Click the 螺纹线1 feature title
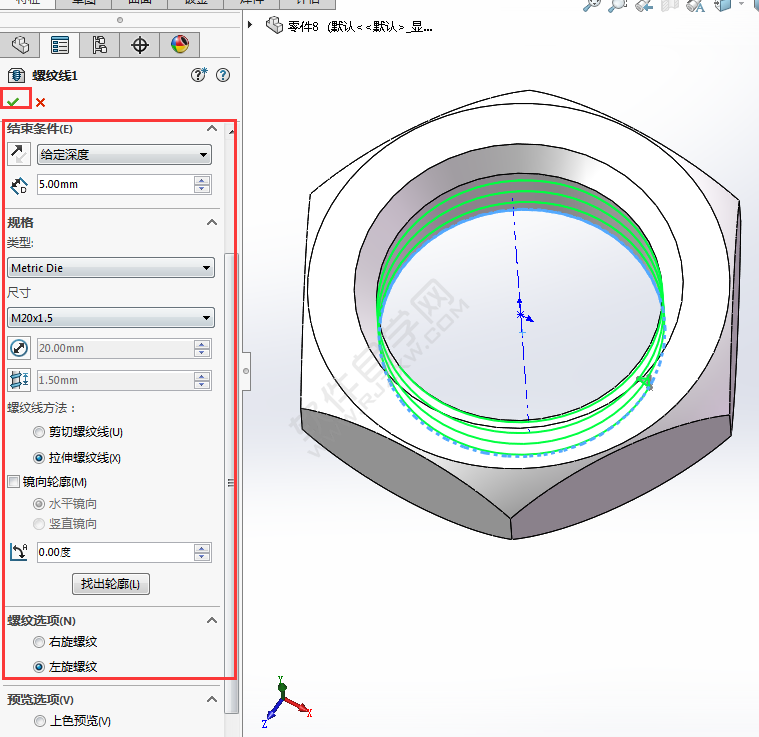Viewport: 759px width, 737px height. pyautogui.click(x=55, y=76)
